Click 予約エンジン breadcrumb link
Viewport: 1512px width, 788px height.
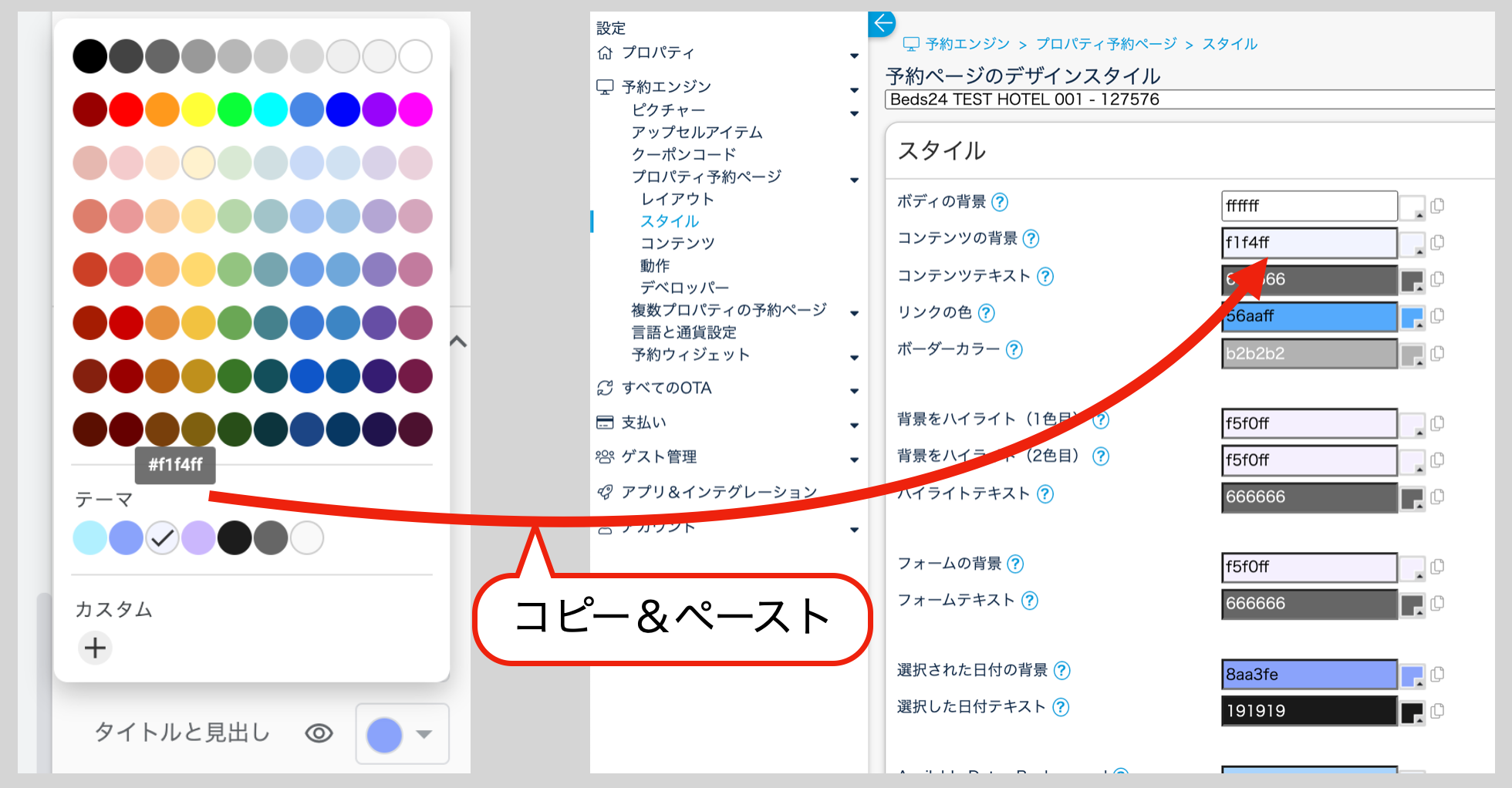click(967, 44)
